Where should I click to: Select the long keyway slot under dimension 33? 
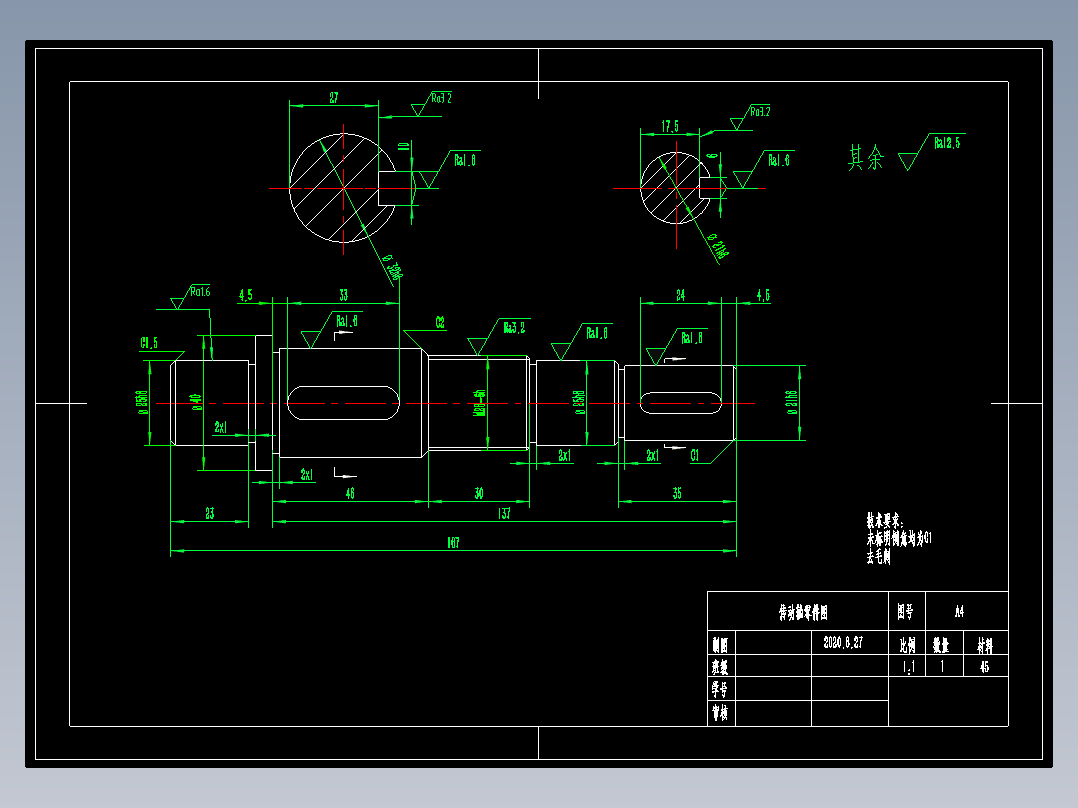pyautogui.click(x=343, y=403)
